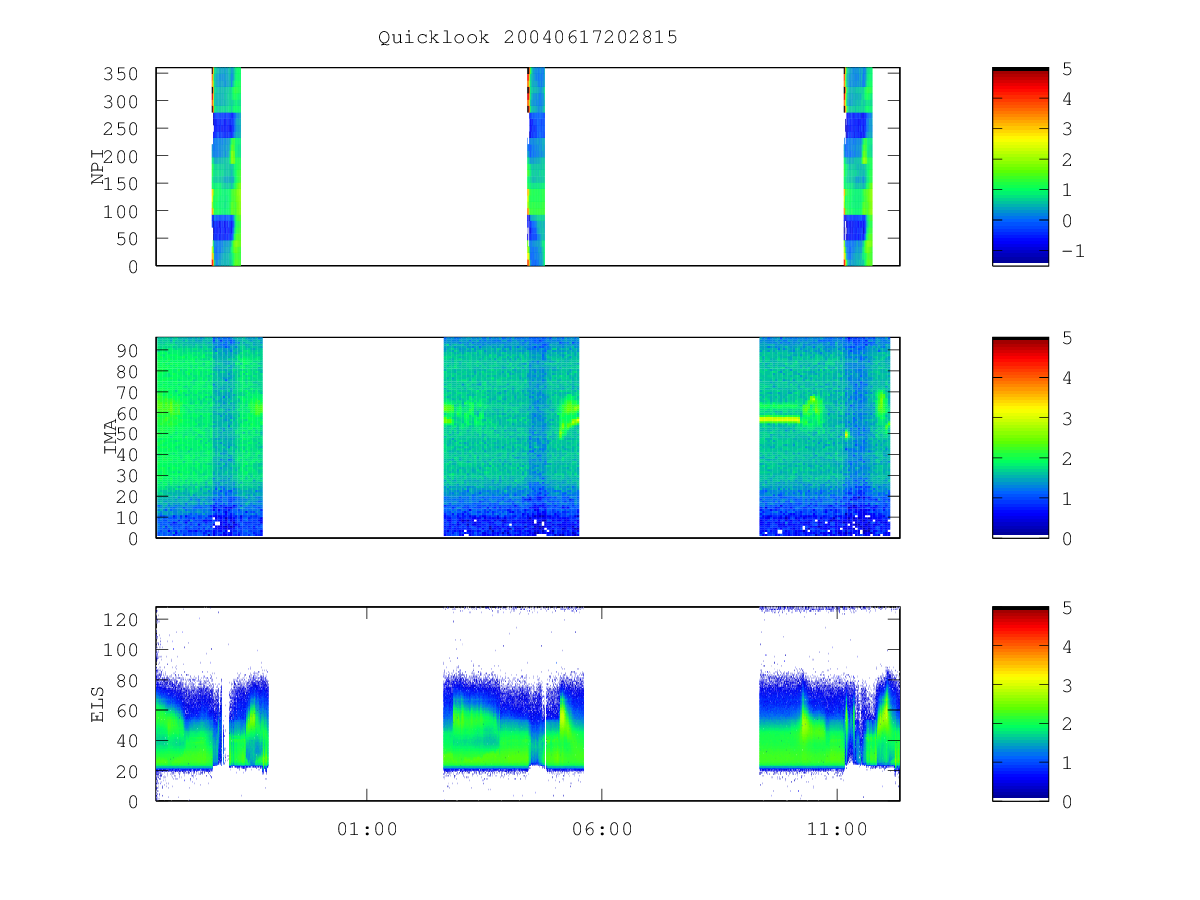Image resolution: width=1200 pixels, height=900 pixels.
Task: Click the "-1" label on the NPI colorbar
Action: [1072, 251]
